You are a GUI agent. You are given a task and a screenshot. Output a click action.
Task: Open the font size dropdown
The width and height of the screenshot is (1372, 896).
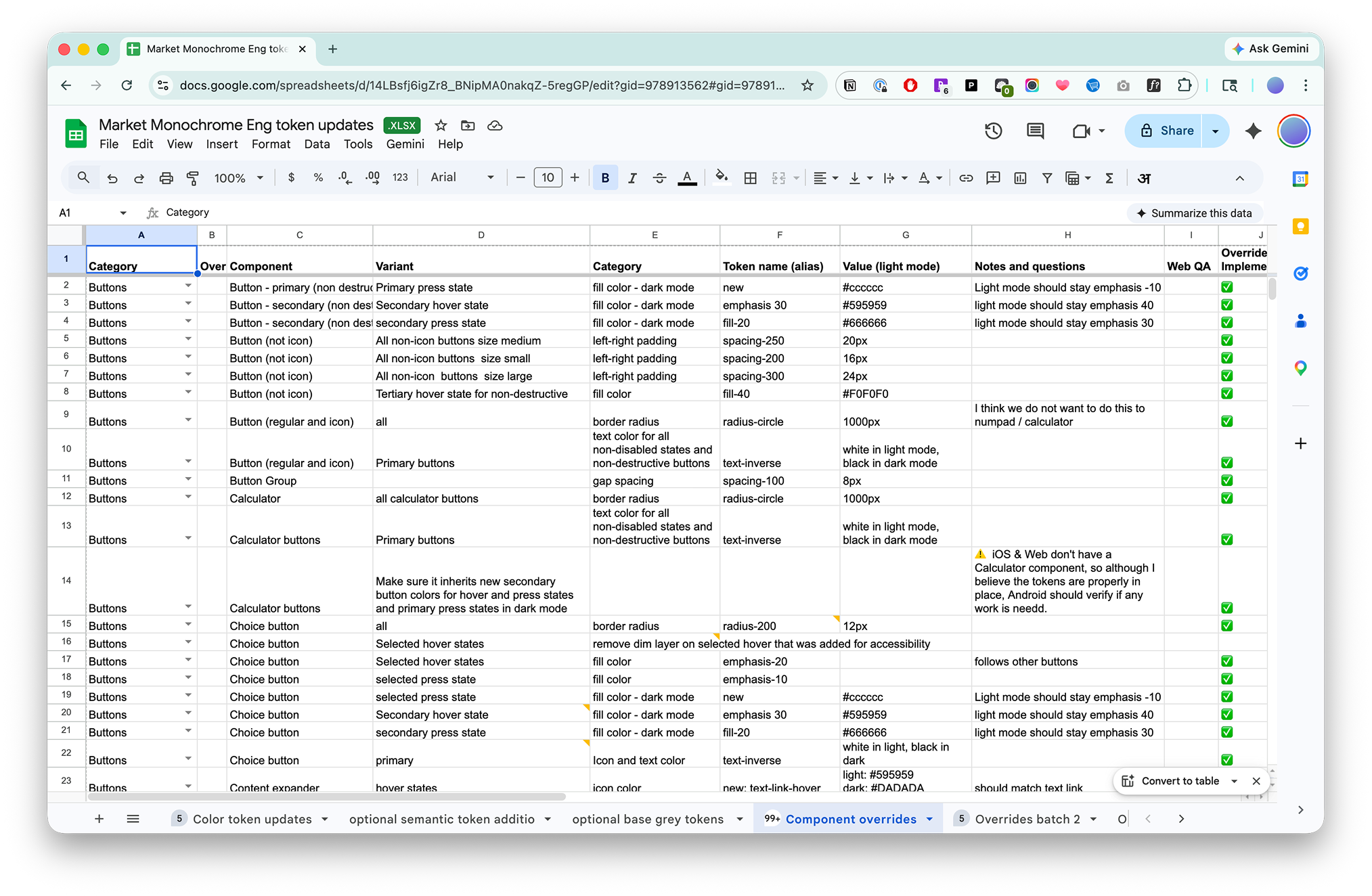tap(548, 177)
